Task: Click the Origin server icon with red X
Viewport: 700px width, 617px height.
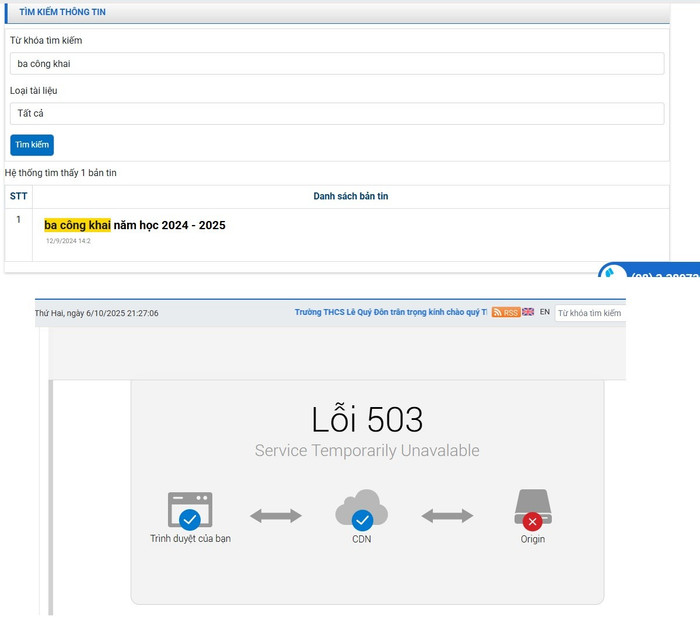Action: [532, 510]
